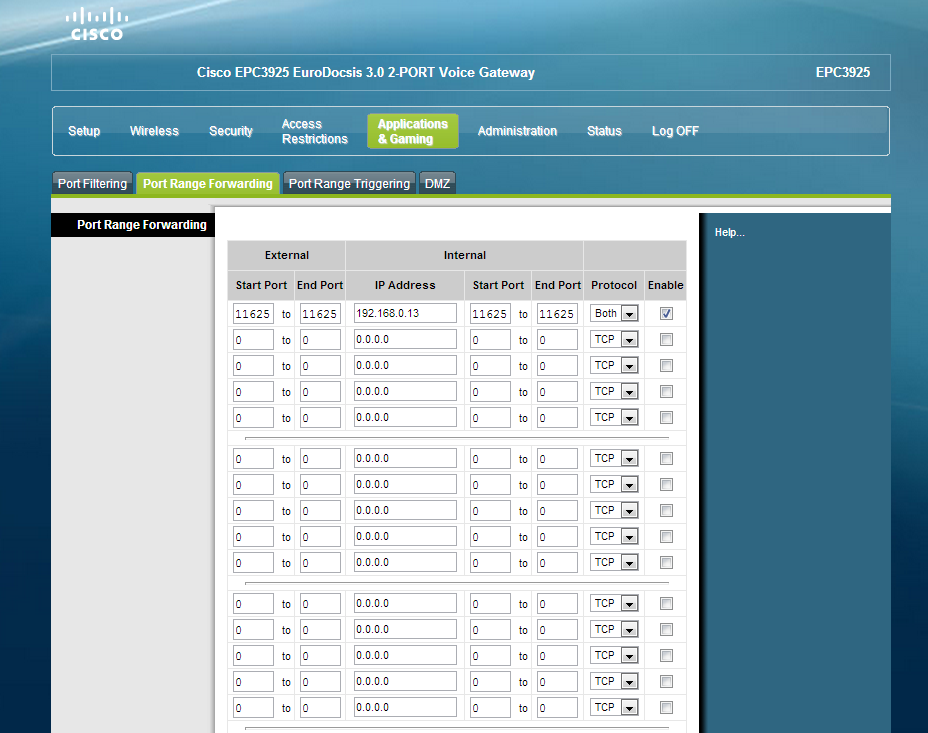
Task: Click Log OFF
Action: (675, 131)
